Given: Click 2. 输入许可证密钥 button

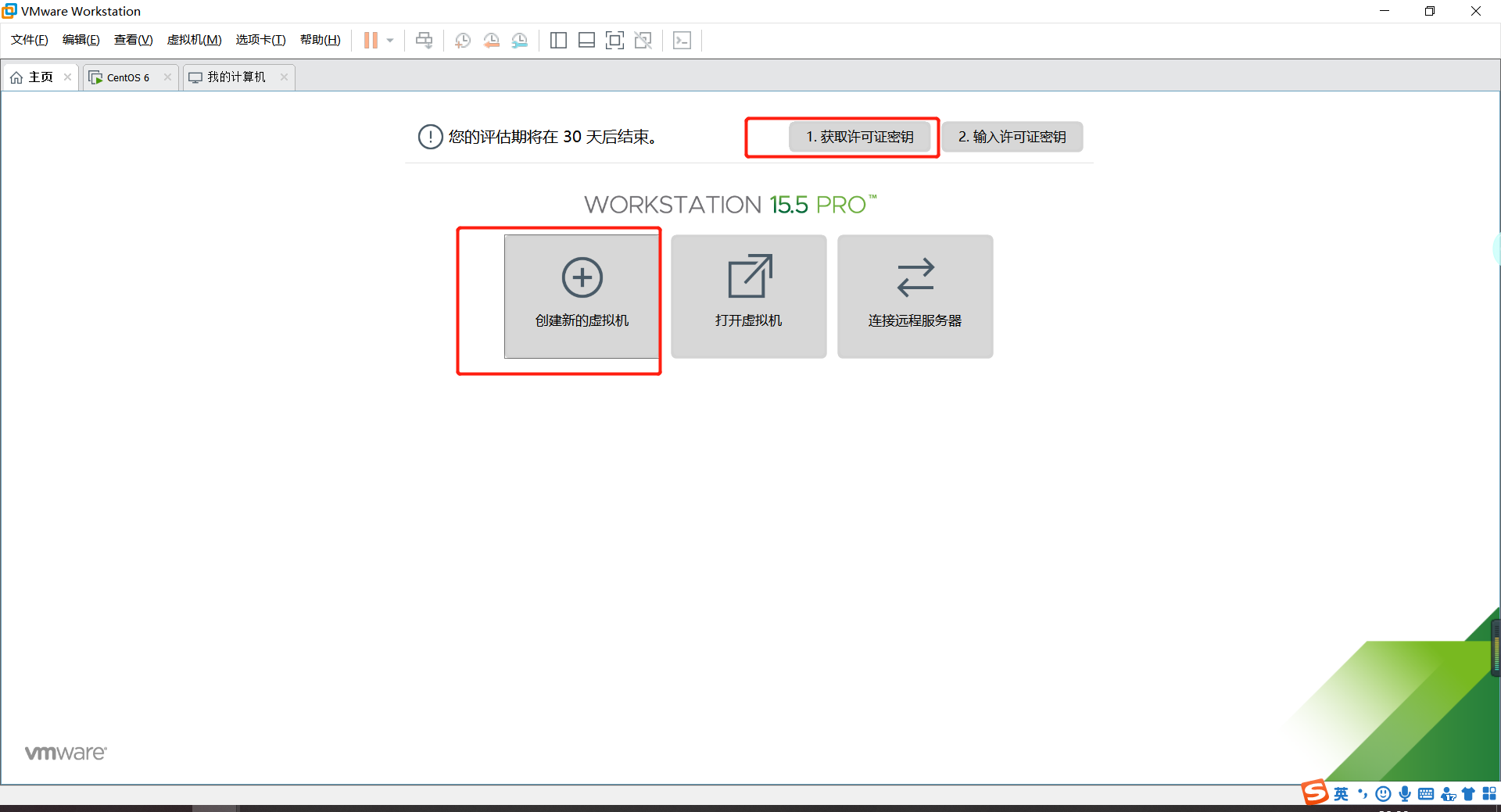Looking at the screenshot, I should [x=1012, y=137].
